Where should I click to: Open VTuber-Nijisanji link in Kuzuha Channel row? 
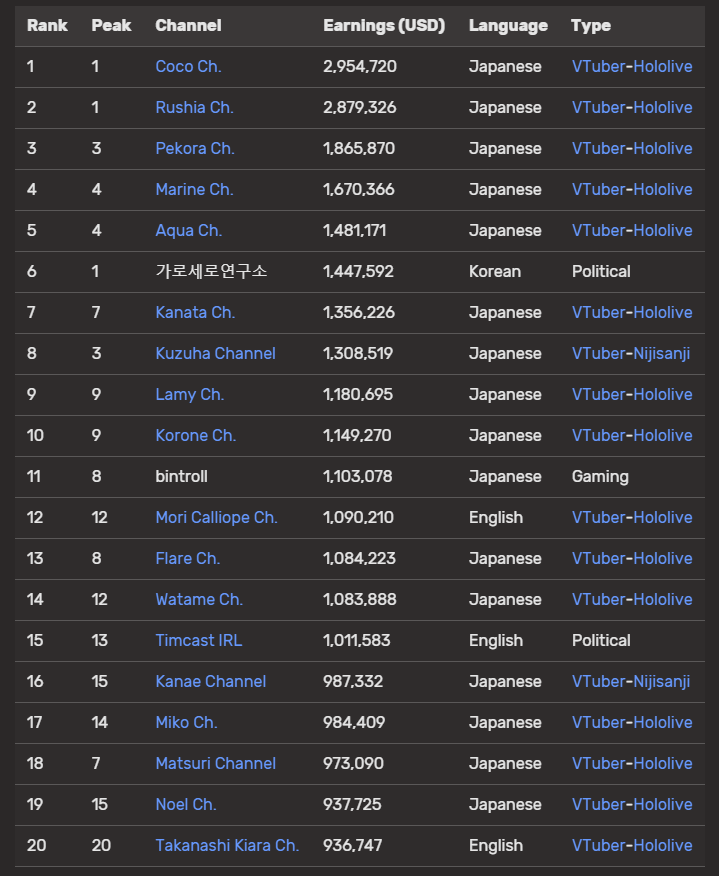pyautogui.click(x=631, y=353)
